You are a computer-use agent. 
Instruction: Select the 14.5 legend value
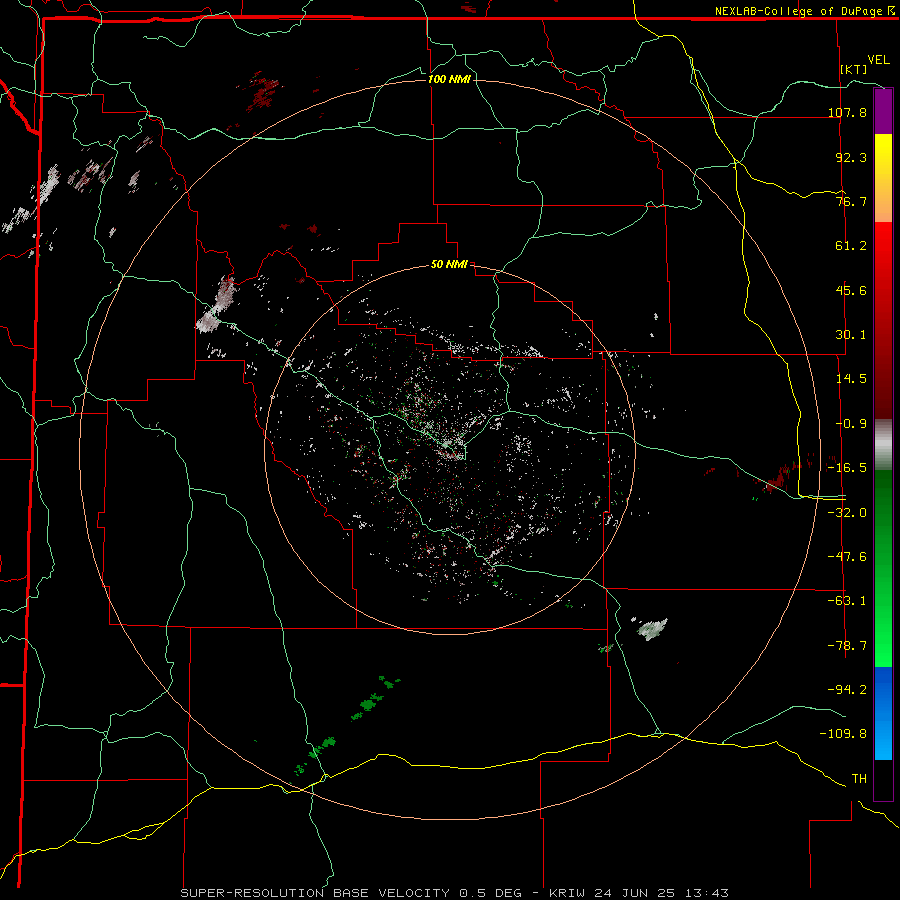click(851, 379)
